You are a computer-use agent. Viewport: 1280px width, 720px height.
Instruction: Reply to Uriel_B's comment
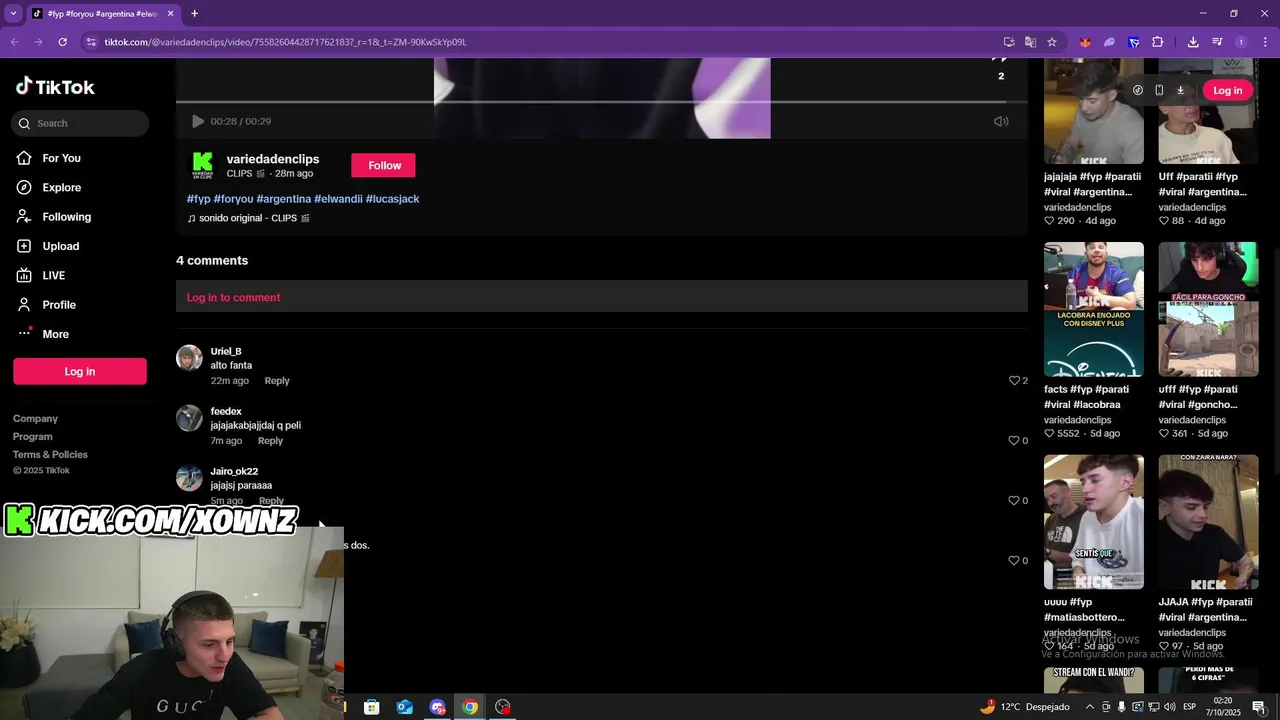coord(277,381)
